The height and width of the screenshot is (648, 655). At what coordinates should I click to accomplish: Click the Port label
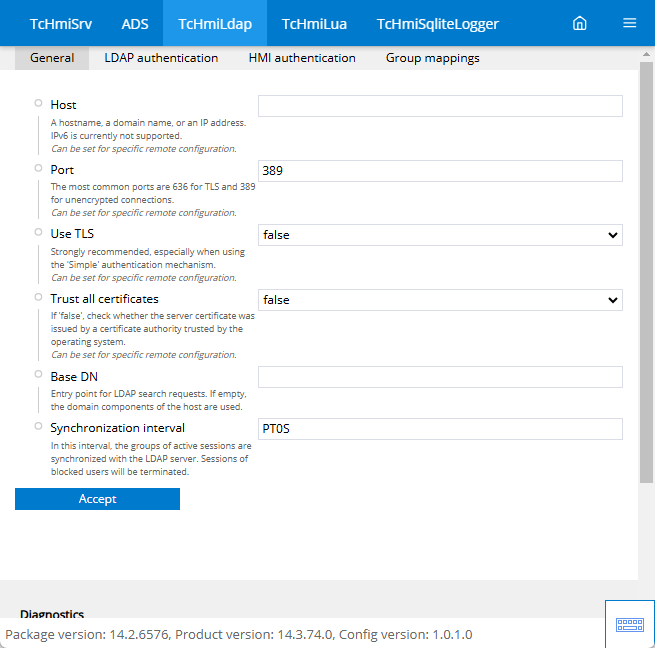coord(62,170)
